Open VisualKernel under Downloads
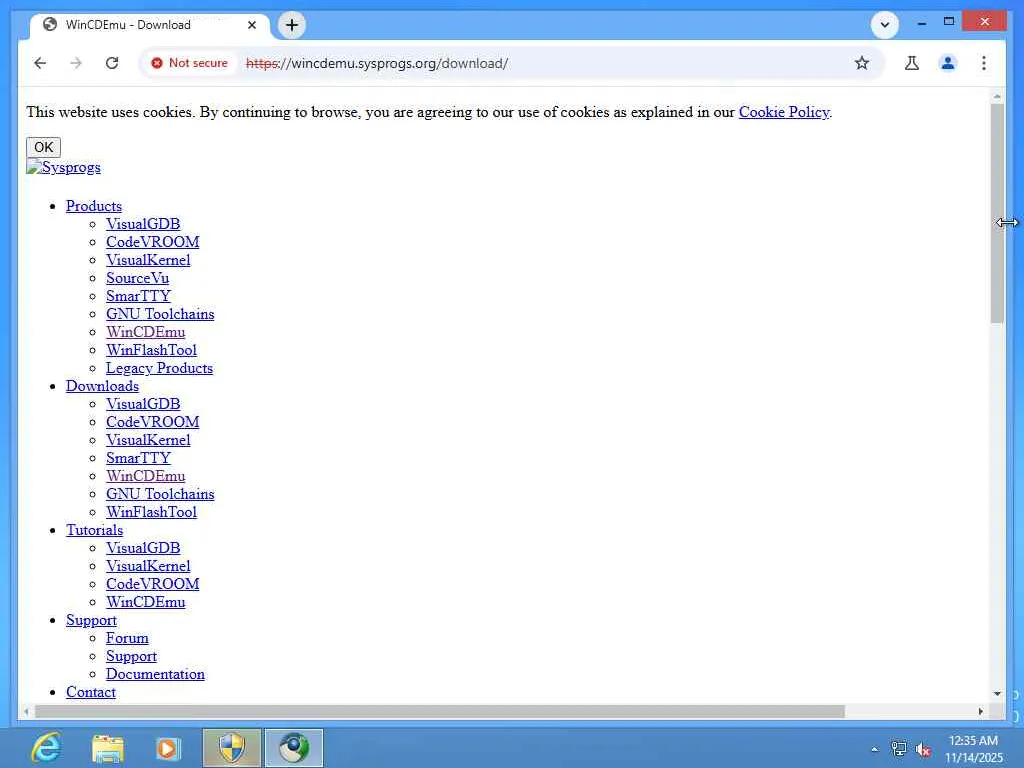 [148, 440]
